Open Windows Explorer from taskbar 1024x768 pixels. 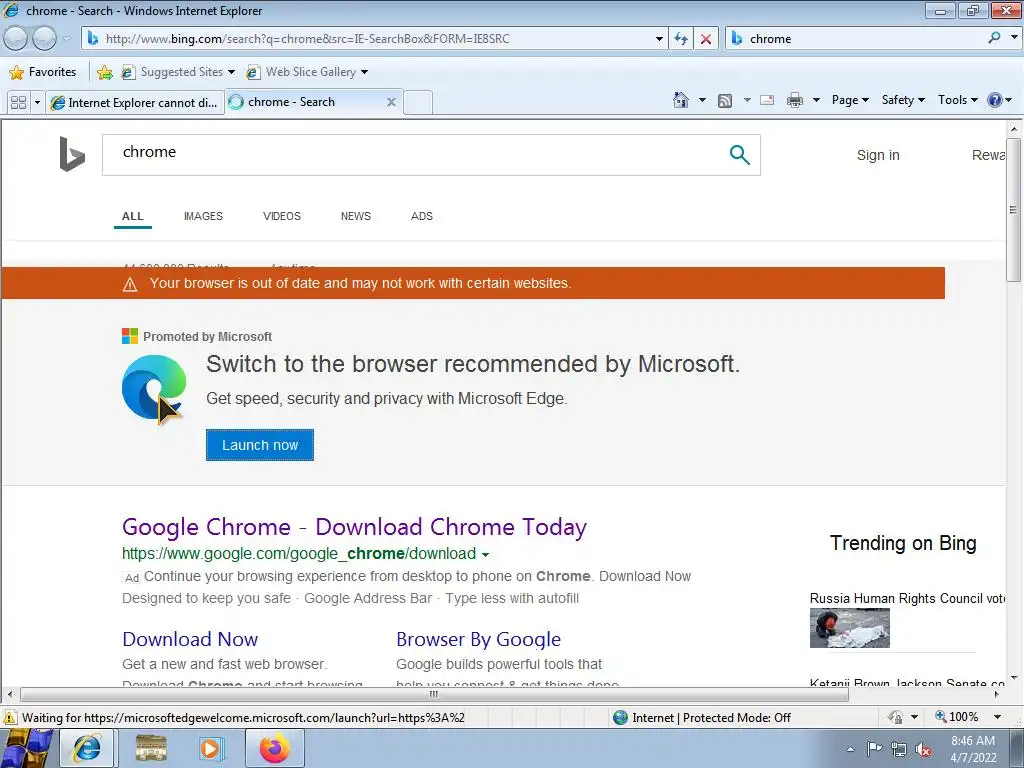[x=150, y=748]
